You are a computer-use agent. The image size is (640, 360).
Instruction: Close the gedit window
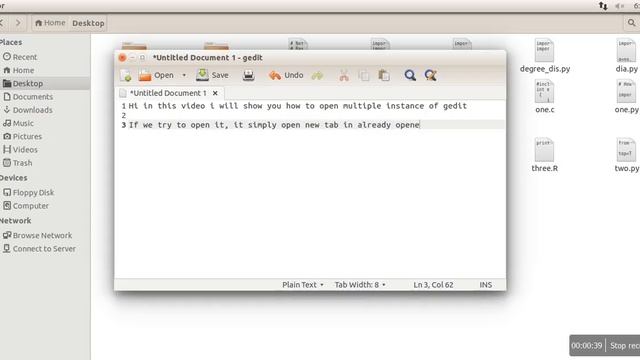[x=122, y=58]
